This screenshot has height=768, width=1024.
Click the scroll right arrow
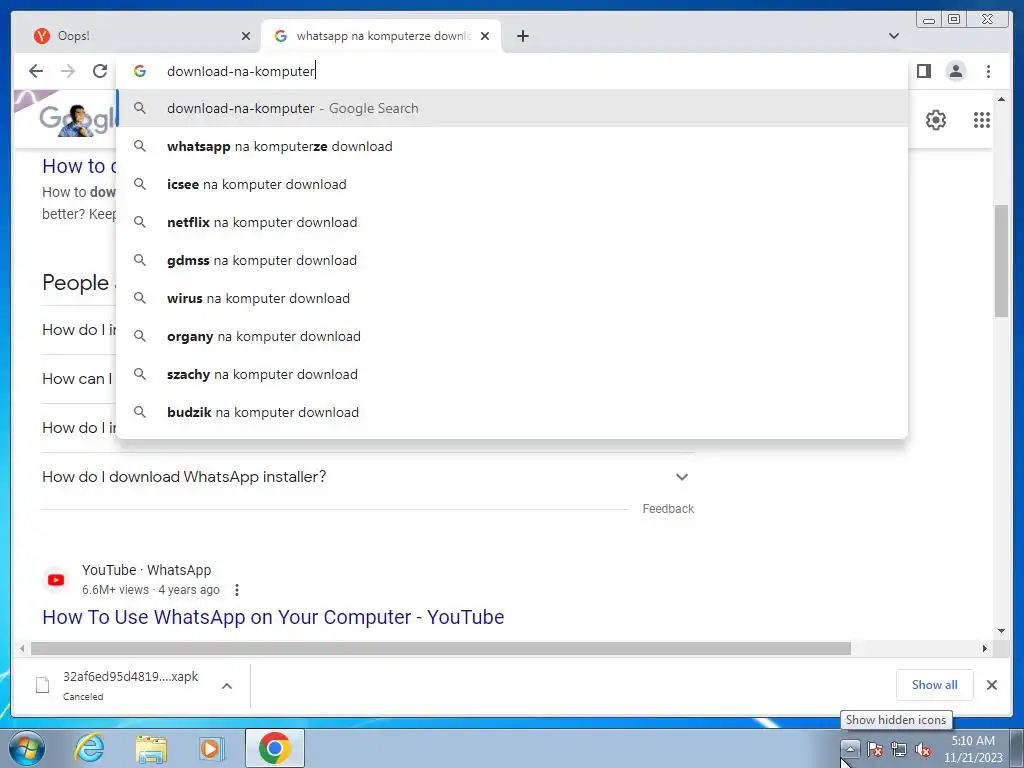985,648
